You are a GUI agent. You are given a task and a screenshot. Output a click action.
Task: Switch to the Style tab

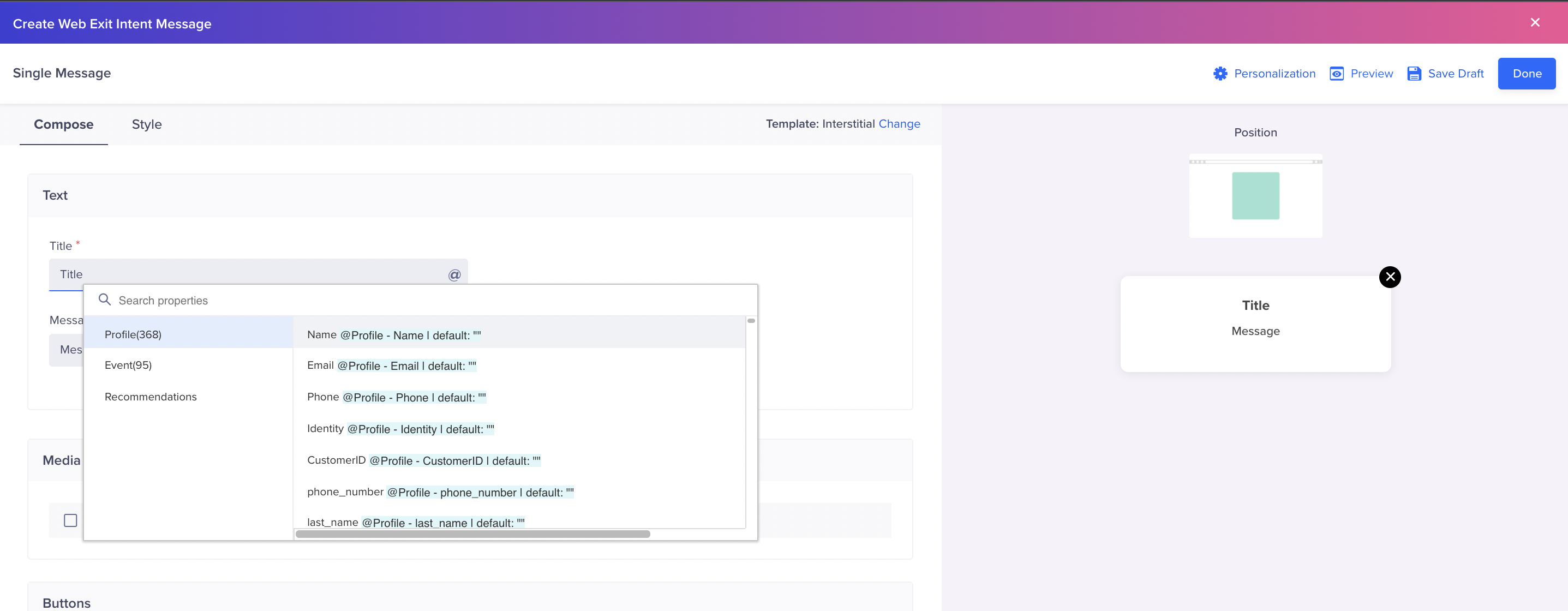pyautogui.click(x=147, y=124)
